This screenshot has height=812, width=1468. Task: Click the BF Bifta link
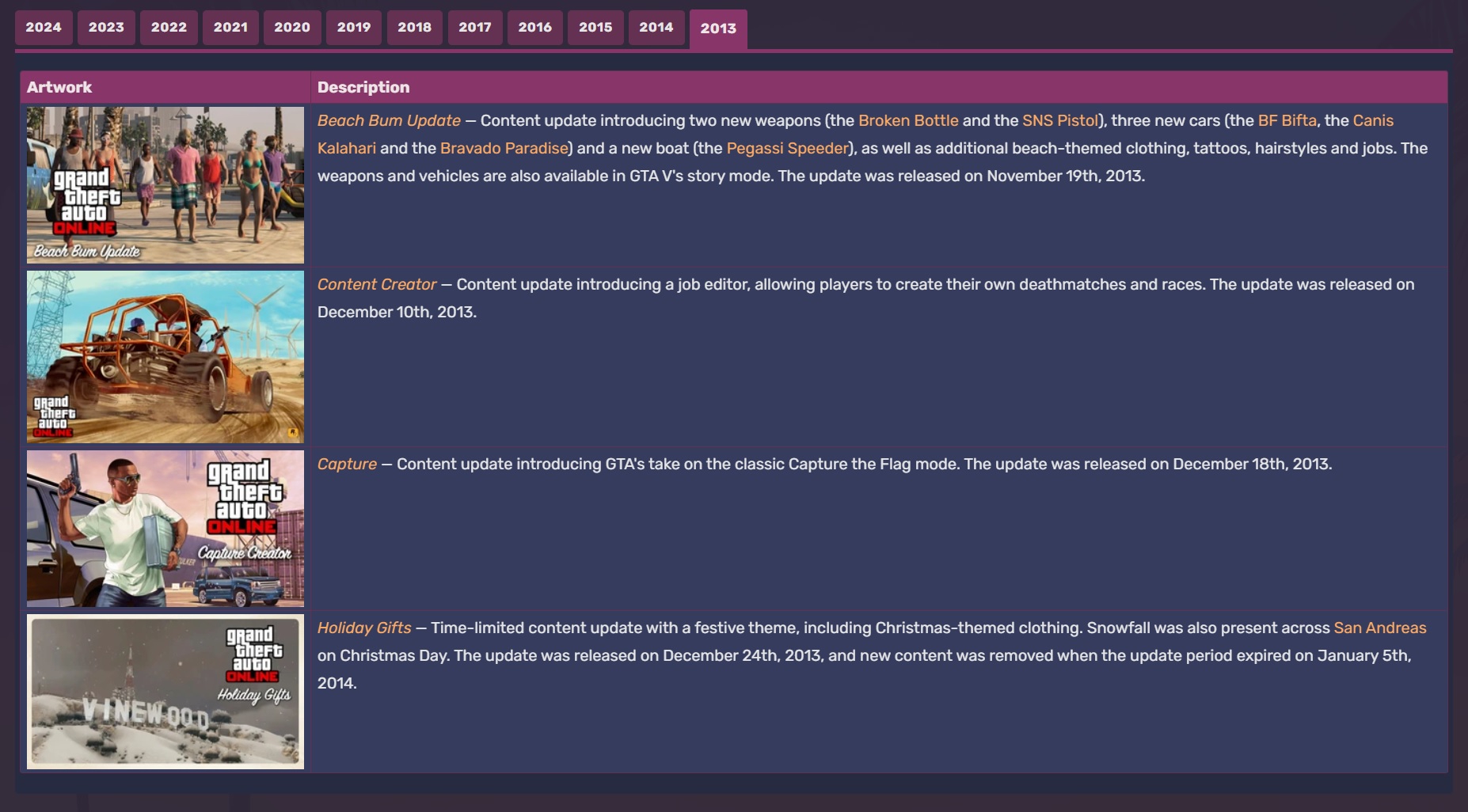(1287, 120)
